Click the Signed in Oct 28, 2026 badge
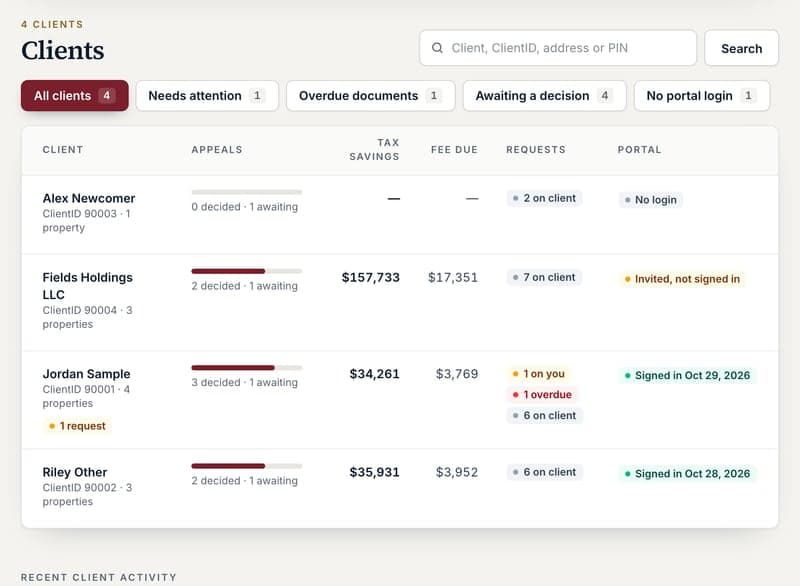The image size is (800, 586). click(x=687, y=474)
